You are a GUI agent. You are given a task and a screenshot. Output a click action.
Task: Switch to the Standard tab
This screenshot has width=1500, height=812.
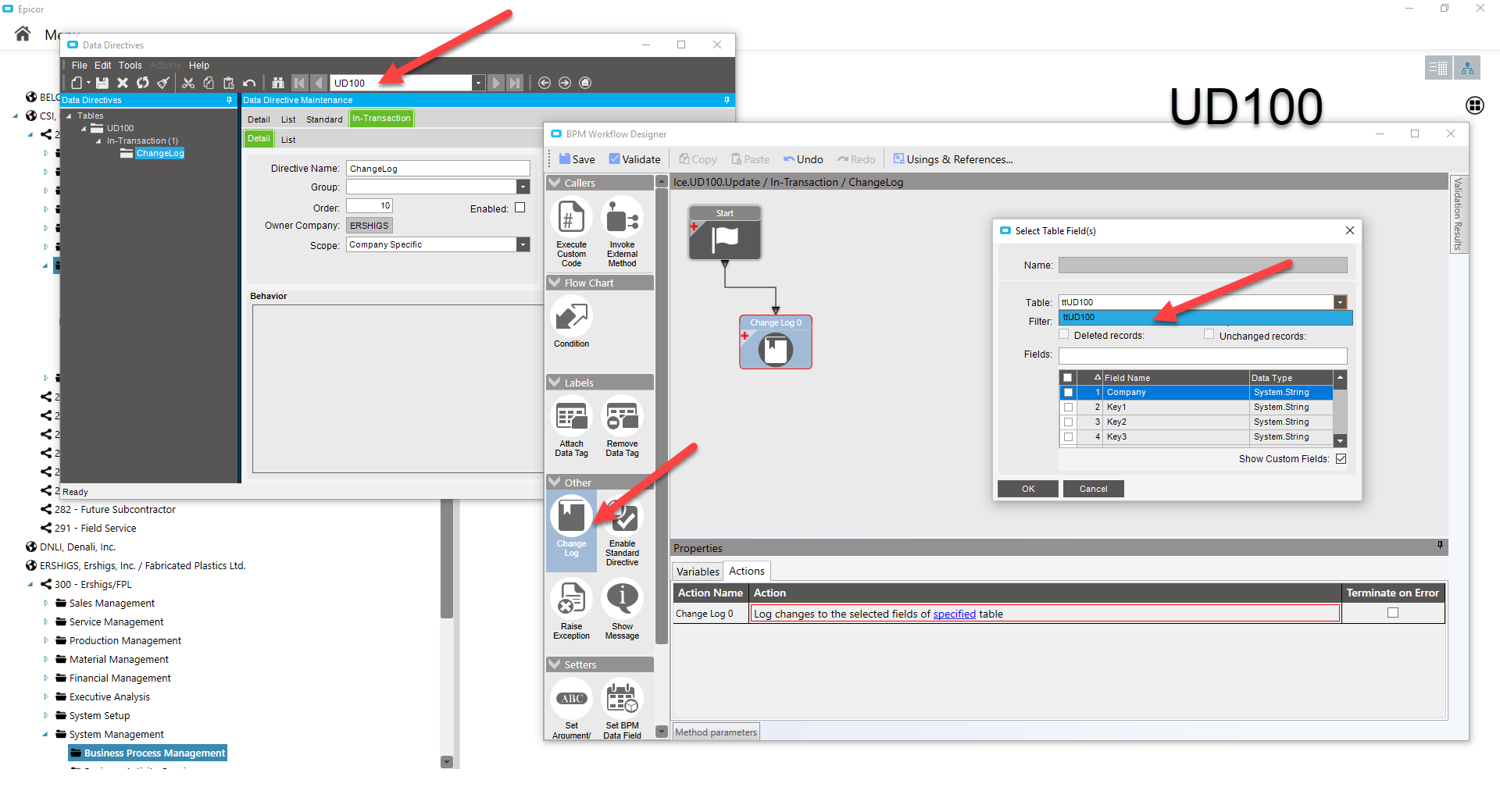click(324, 119)
